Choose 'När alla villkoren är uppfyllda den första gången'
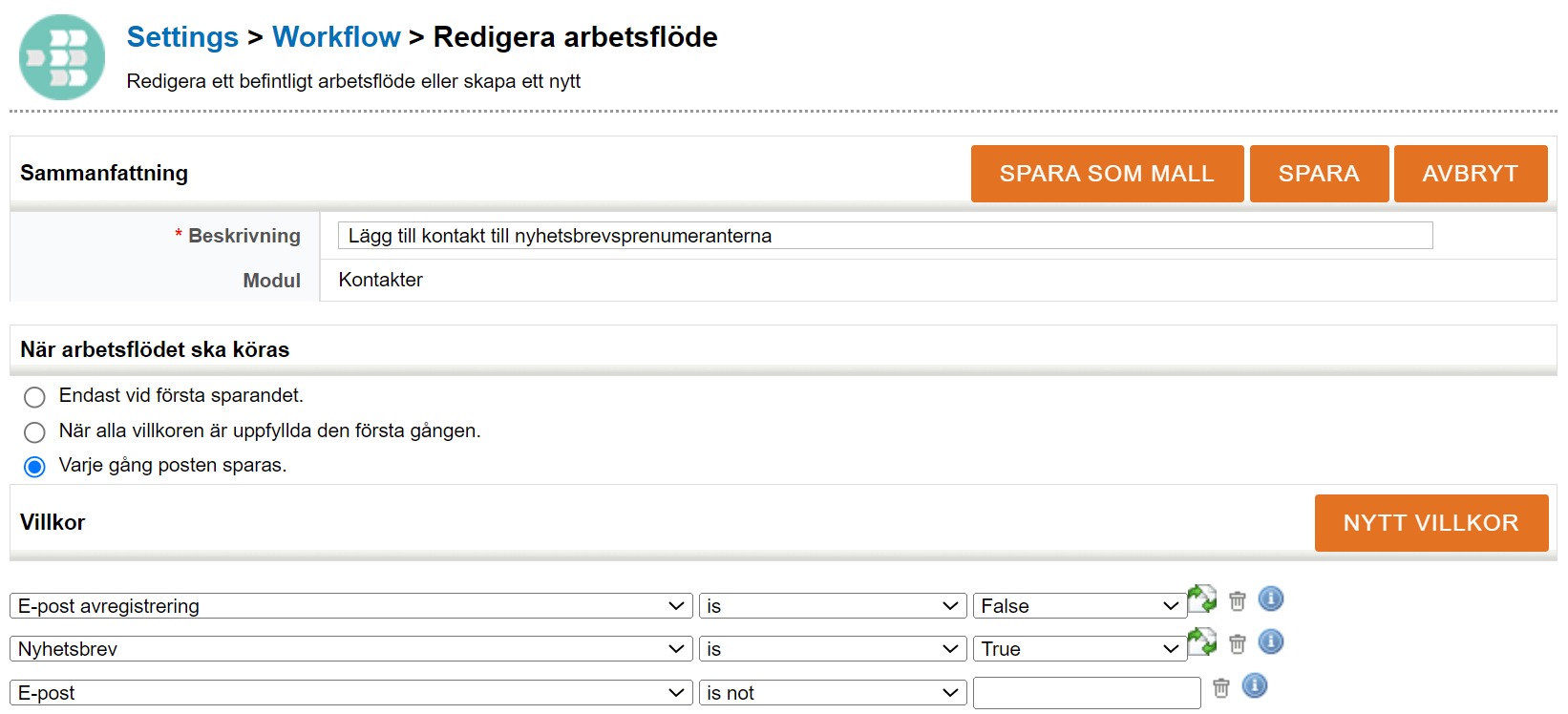Viewport: 1568px width, 714px height. click(x=34, y=432)
